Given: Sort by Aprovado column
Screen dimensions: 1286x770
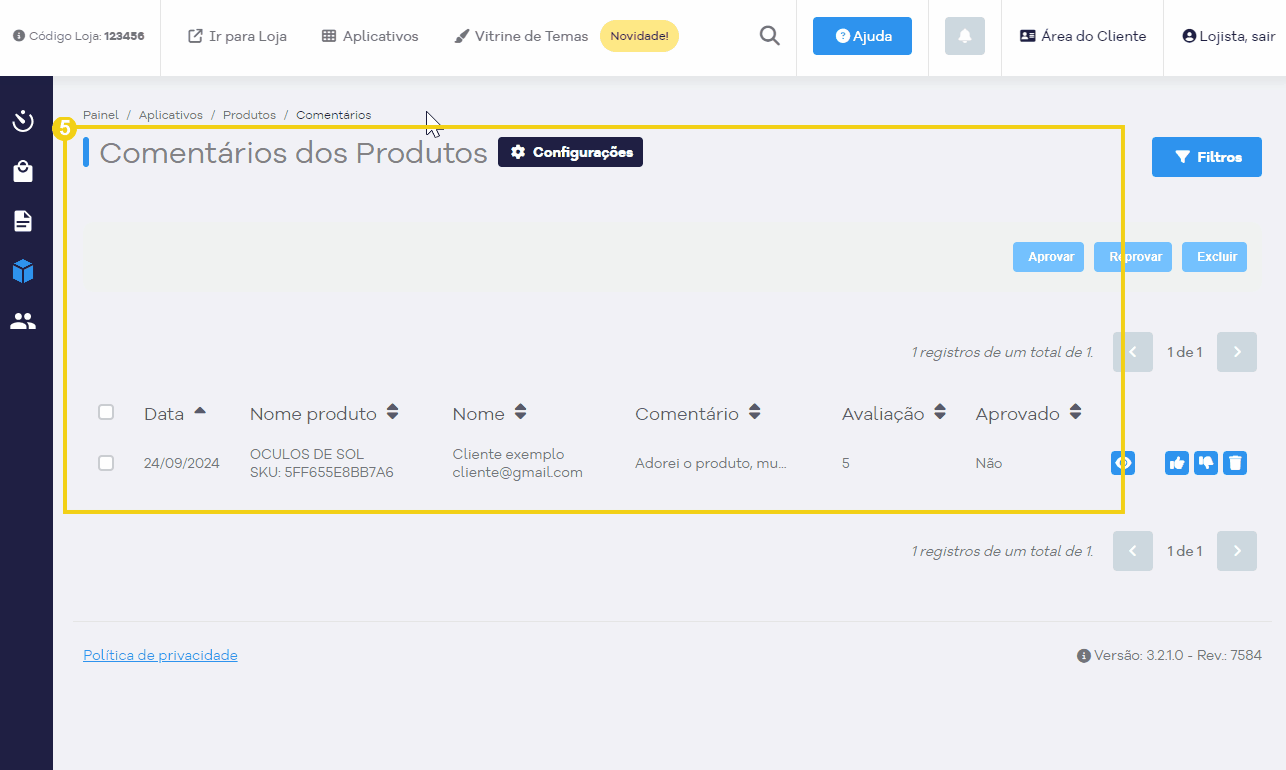Looking at the screenshot, I should (x=1029, y=413).
